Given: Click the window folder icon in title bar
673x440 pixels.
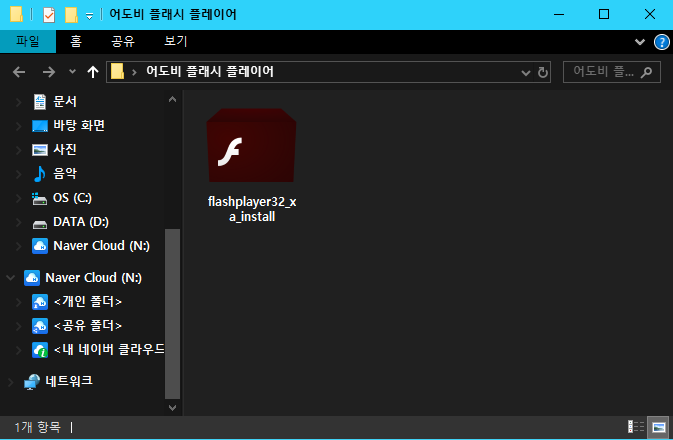Looking at the screenshot, I should tap(16, 14).
